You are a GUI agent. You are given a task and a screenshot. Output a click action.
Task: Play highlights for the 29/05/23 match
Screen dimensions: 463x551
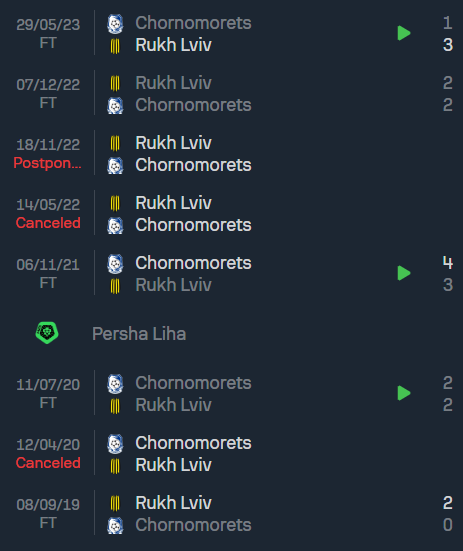404,33
